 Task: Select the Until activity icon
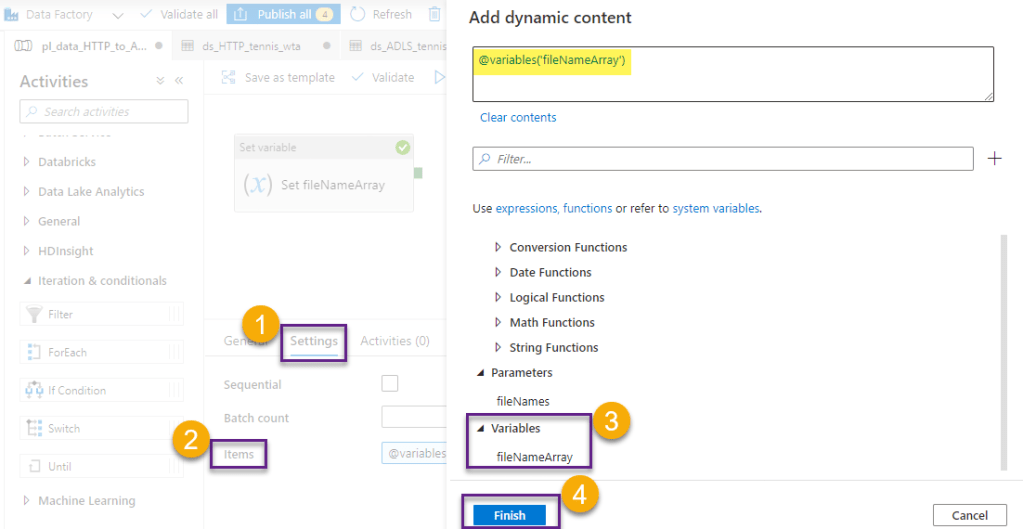coord(32,467)
